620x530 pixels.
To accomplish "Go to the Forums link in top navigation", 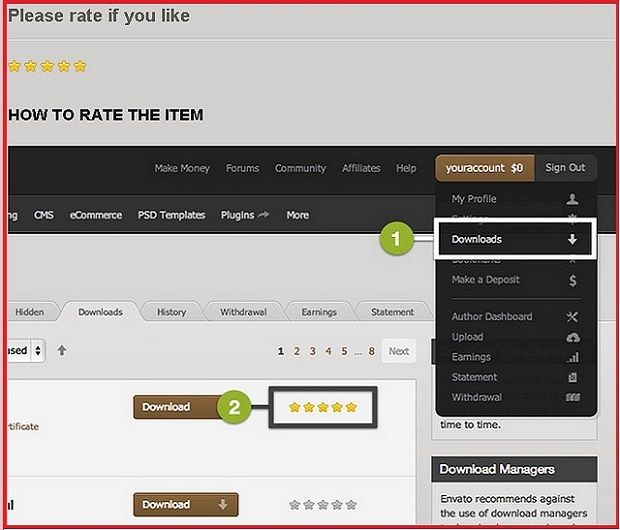I will [x=242, y=168].
